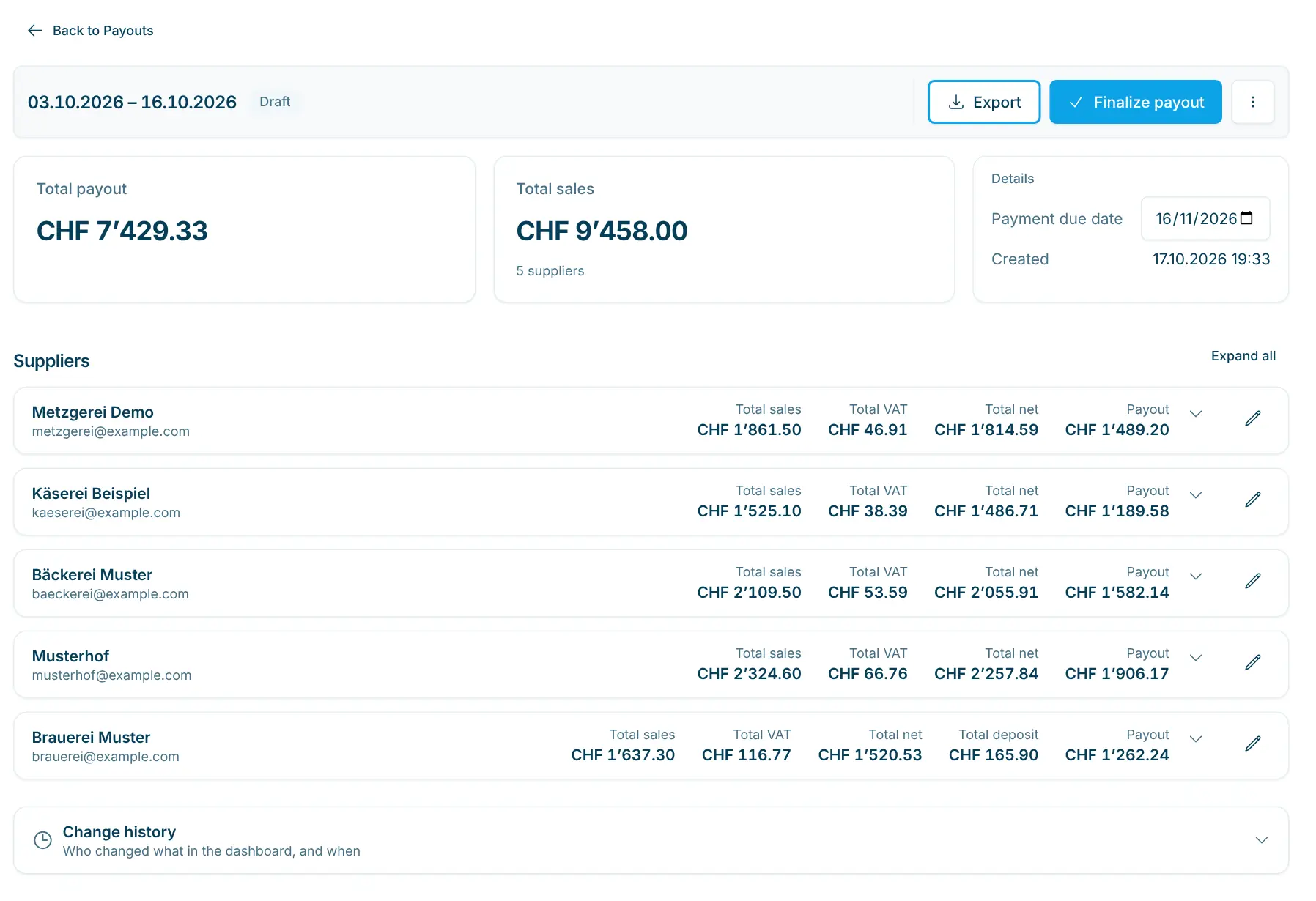Viewport: 1316px width, 901px height.
Task: Click brauerei@example.com email
Action: (x=106, y=757)
